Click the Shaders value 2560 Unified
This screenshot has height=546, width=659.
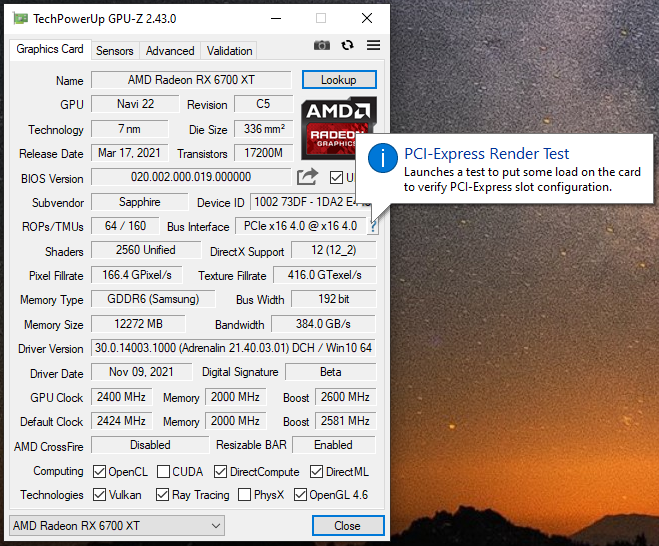click(146, 250)
